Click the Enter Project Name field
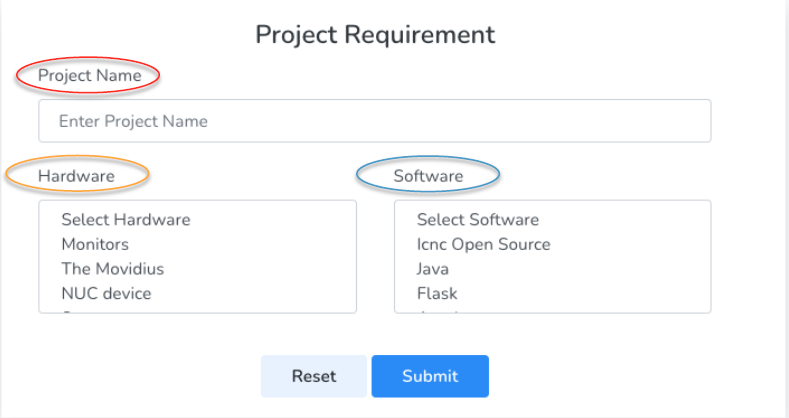789x418 pixels. pyautogui.click(x=374, y=121)
